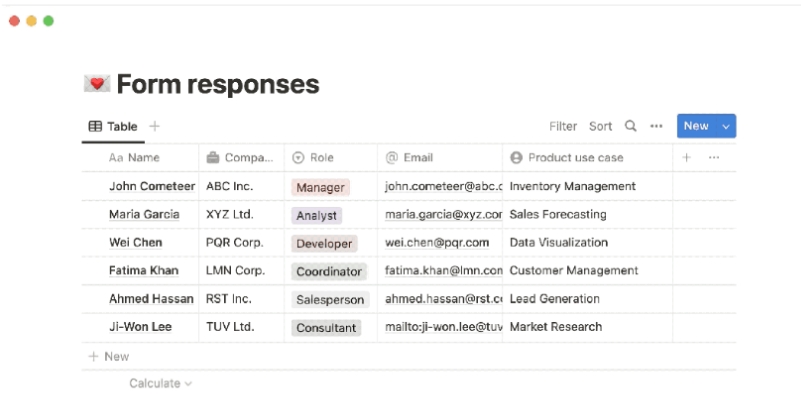801x399 pixels.
Task: Click the Role select column header
Action: pos(331,158)
